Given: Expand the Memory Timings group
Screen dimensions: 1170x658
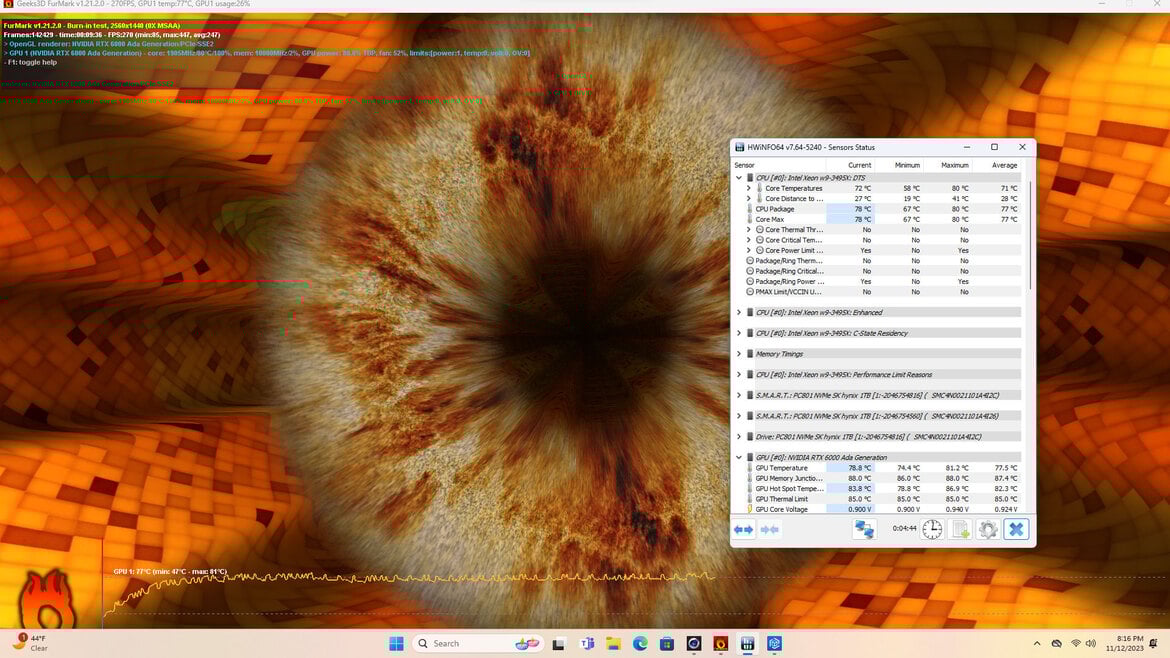Looking at the screenshot, I should point(739,354).
